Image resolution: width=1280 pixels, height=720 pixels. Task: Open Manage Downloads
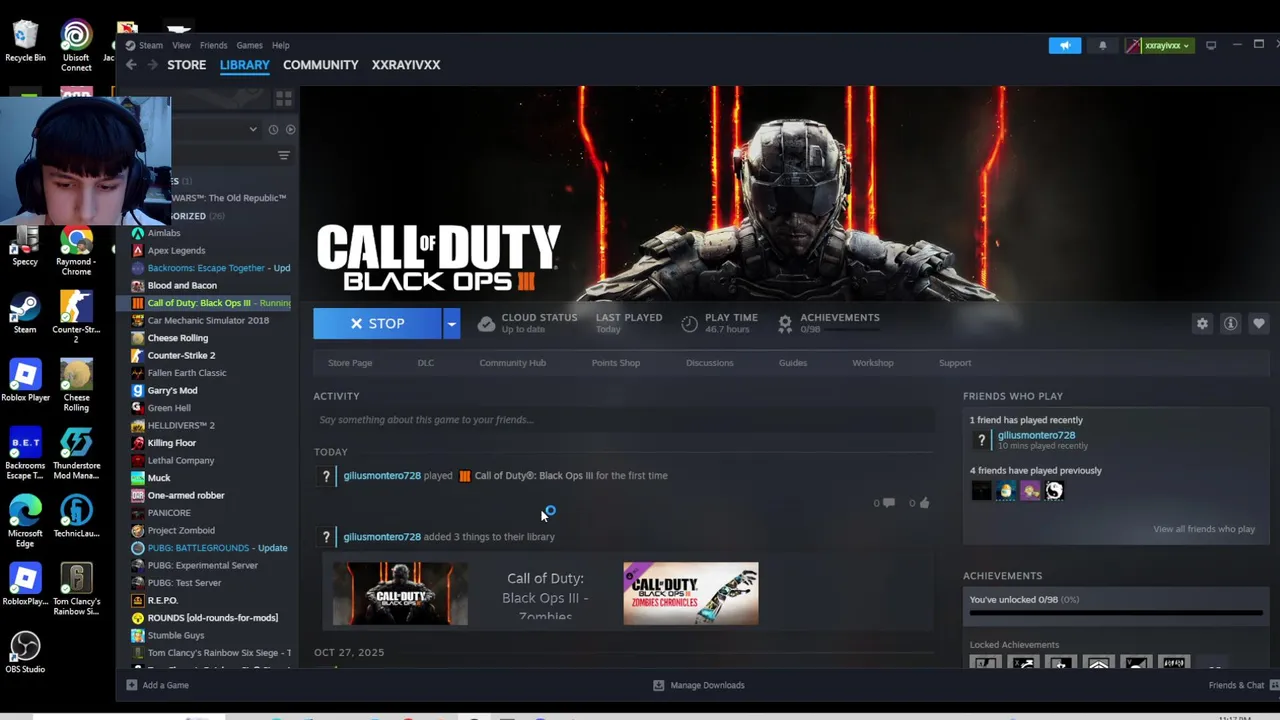click(x=698, y=685)
